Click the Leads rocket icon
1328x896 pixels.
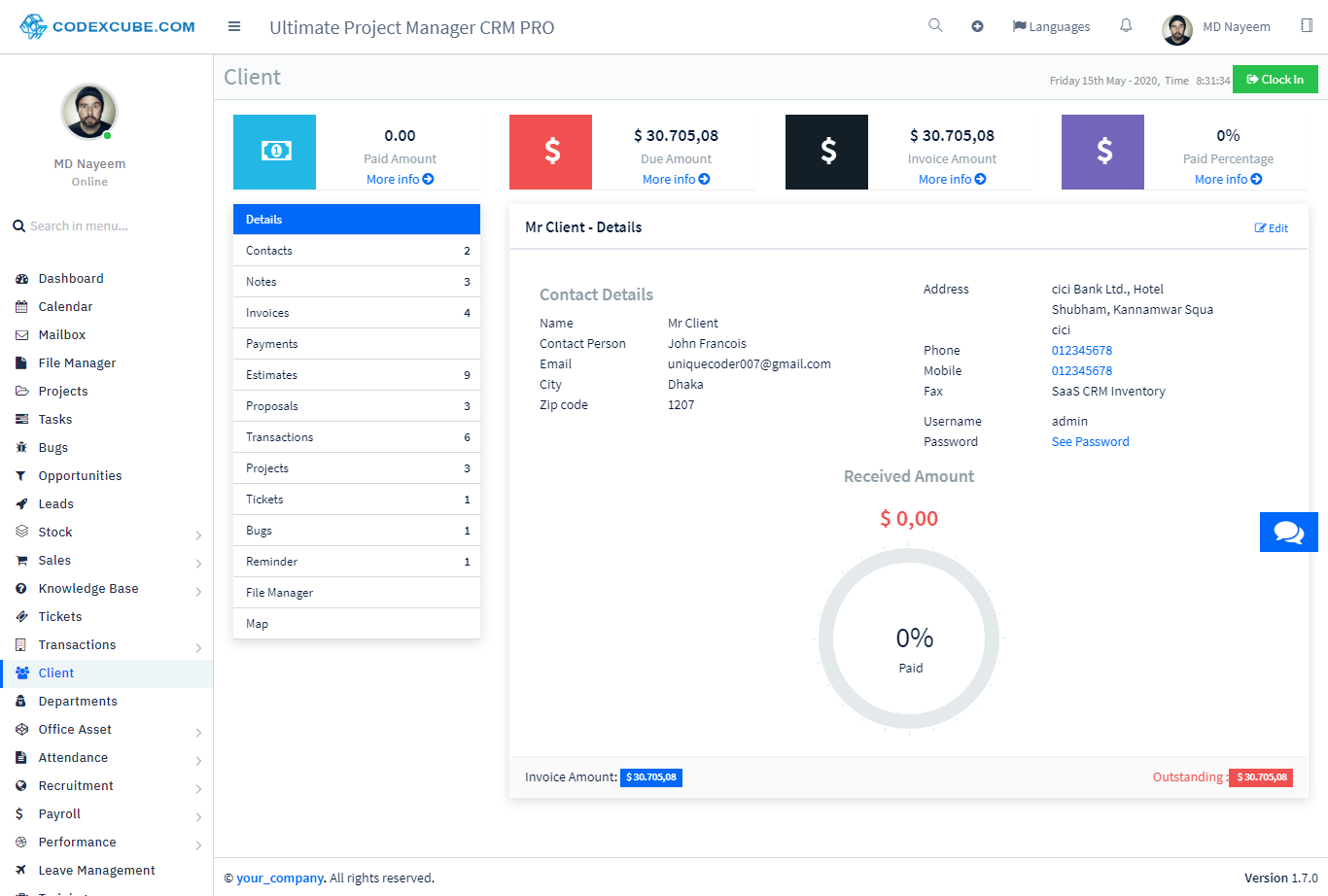point(21,504)
